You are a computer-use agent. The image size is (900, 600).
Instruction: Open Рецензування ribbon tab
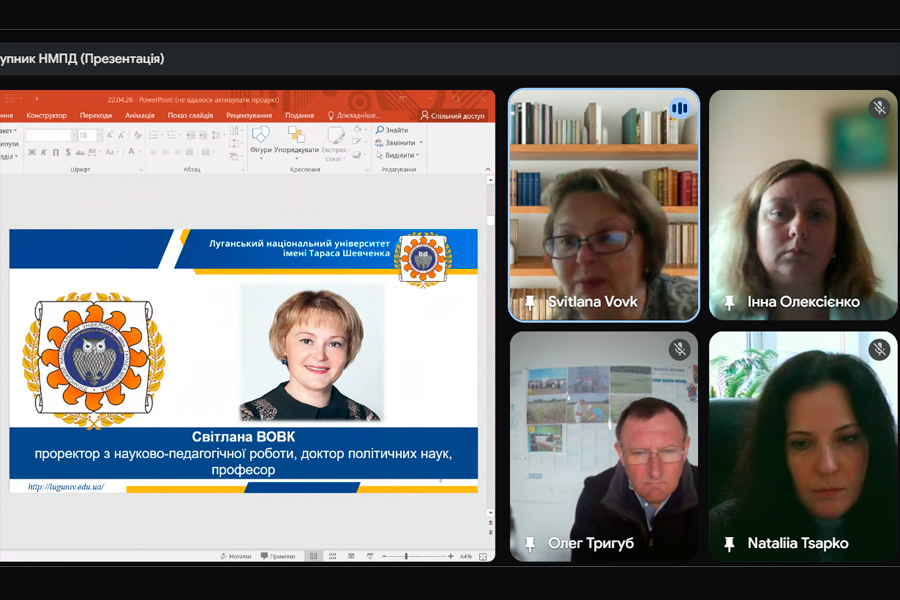pyautogui.click(x=249, y=115)
